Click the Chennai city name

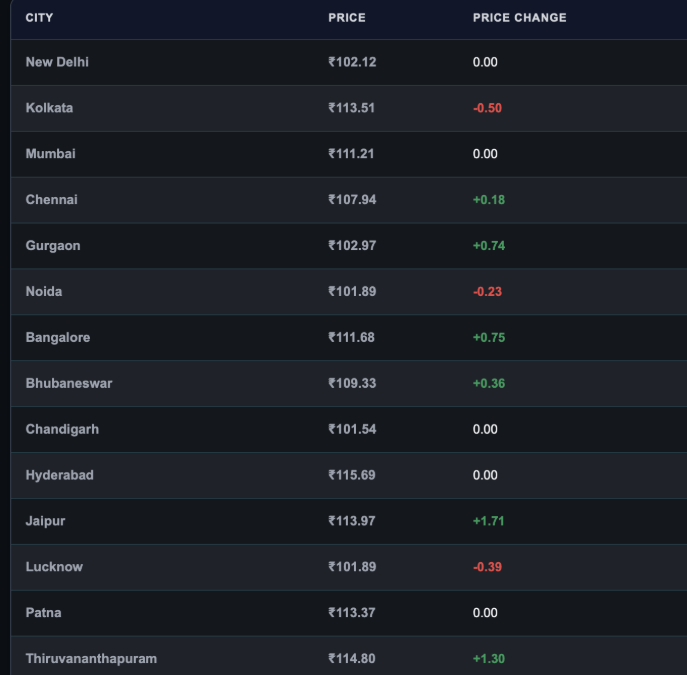51,200
